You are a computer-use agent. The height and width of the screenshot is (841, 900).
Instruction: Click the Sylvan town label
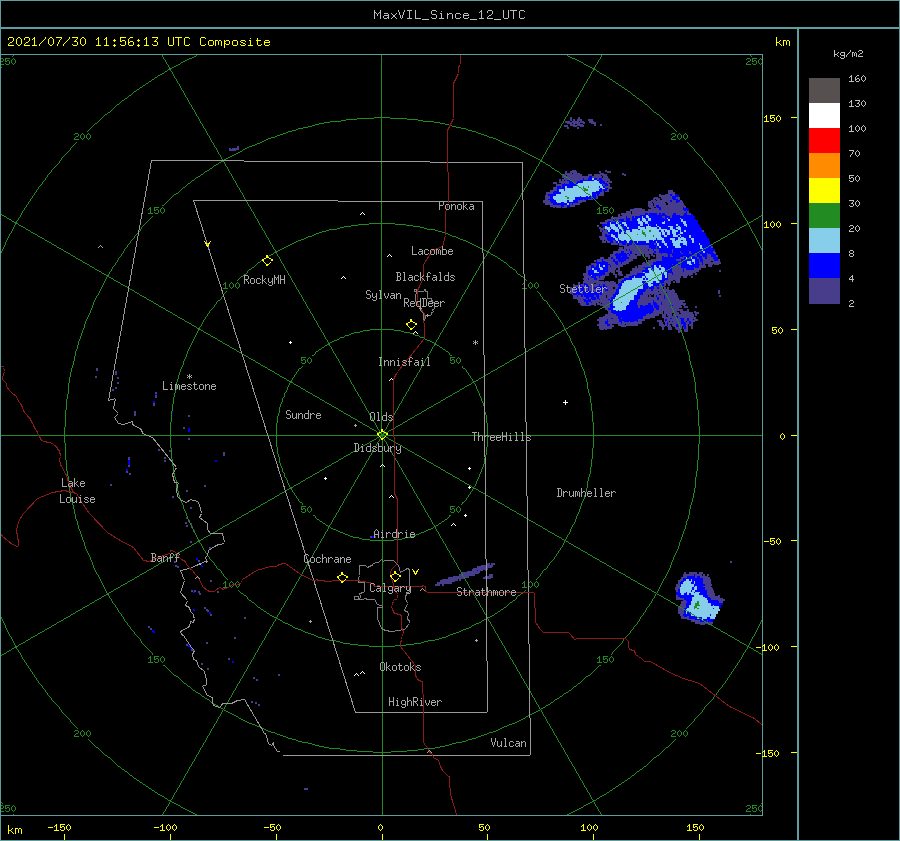click(383, 295)
